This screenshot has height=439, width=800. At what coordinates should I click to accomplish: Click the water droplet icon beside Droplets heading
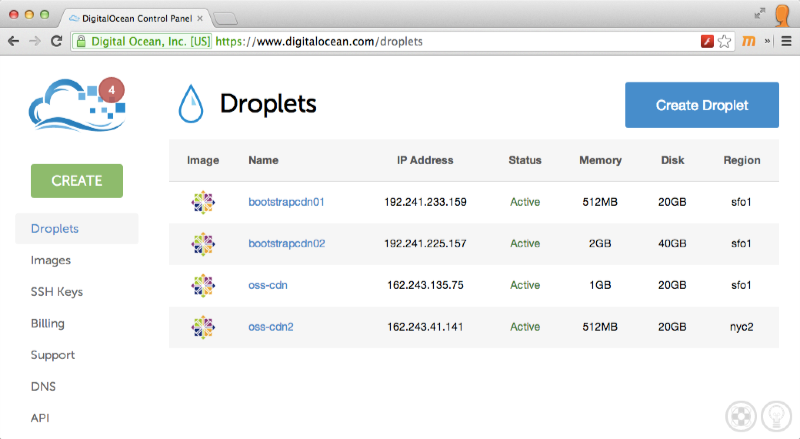[x=191, y=104]
